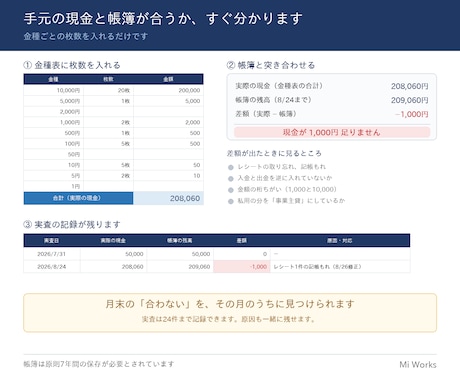Viewport: 460px width, 380px height.
Task: Click the 原因・対応 column header
Action: (x=340, y=240)
